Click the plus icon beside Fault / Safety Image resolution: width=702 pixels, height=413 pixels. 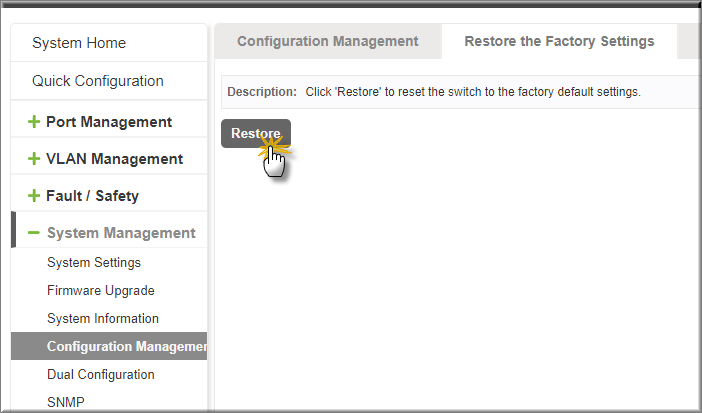34,196
